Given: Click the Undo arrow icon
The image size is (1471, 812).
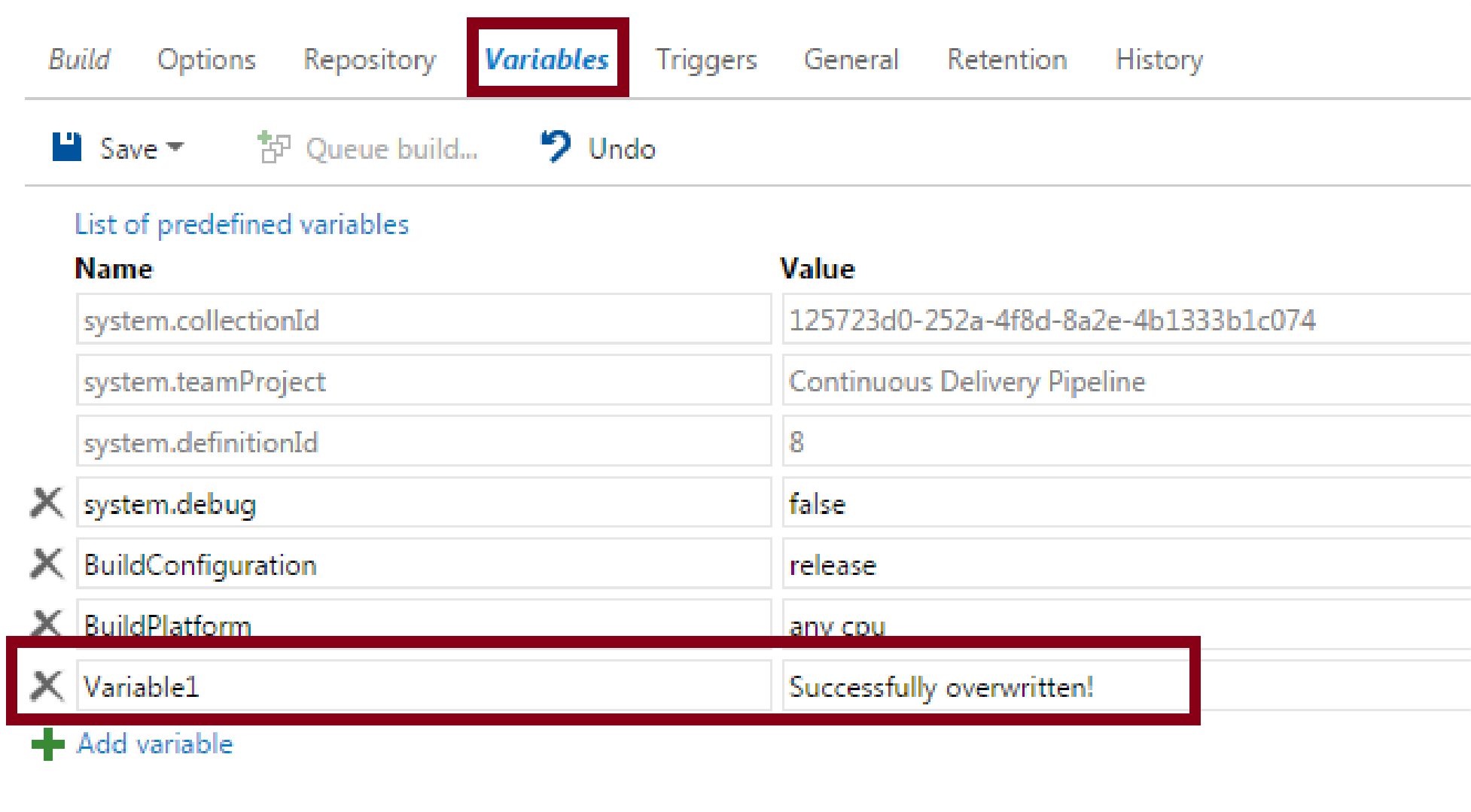Looking at the screenshot, I should (554, 146).
